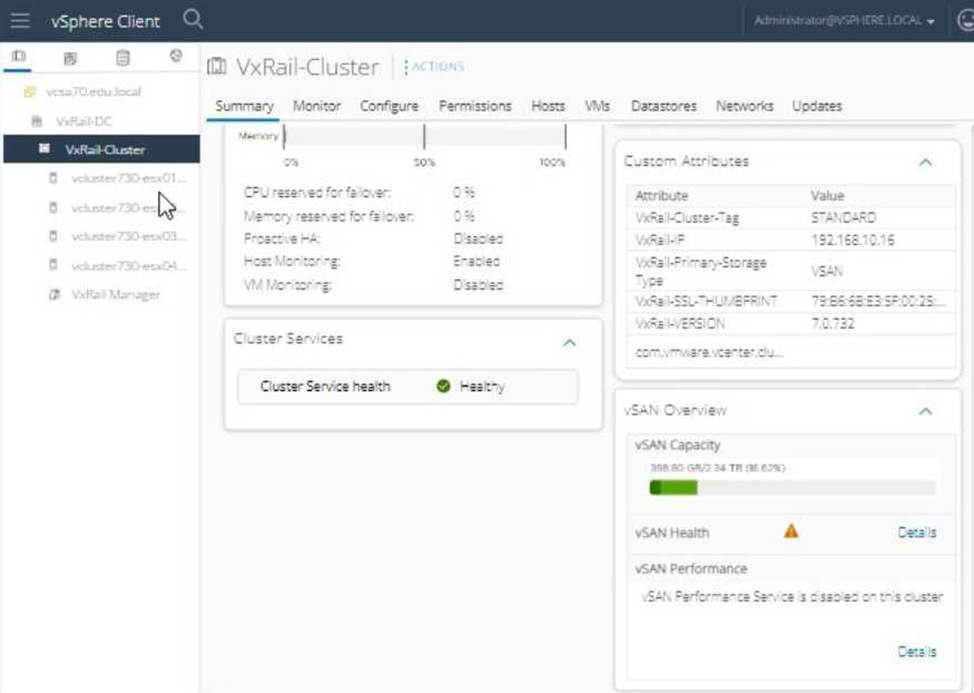This screenshot has width=974, height=693.
Task: Click the Memory reserved for failover label
Action: tap(329, 216)
